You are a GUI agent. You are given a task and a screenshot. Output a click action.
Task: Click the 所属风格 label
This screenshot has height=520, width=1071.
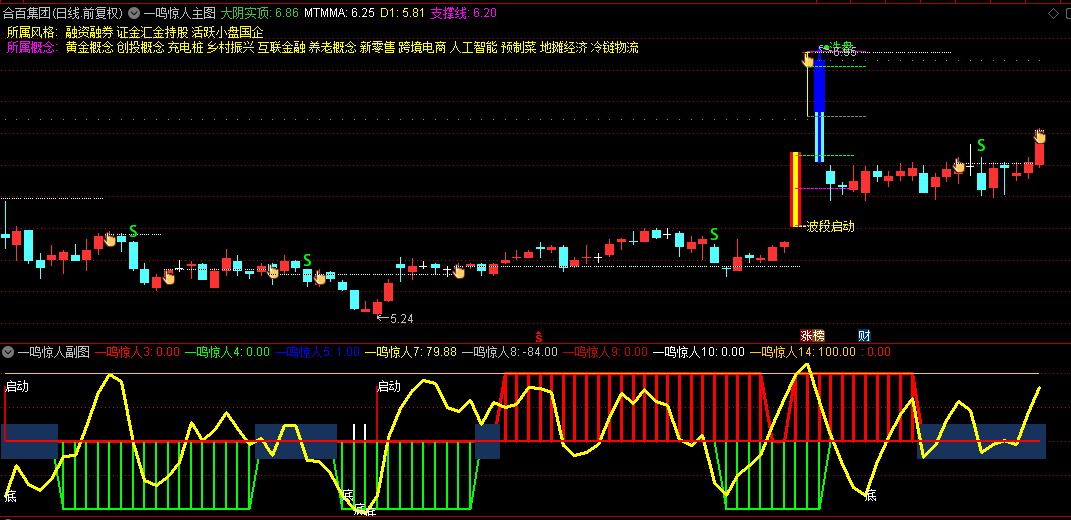point(33,32)
